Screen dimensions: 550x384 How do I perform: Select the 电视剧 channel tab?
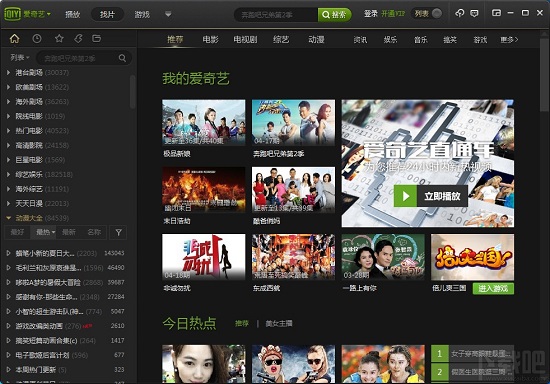245,39
